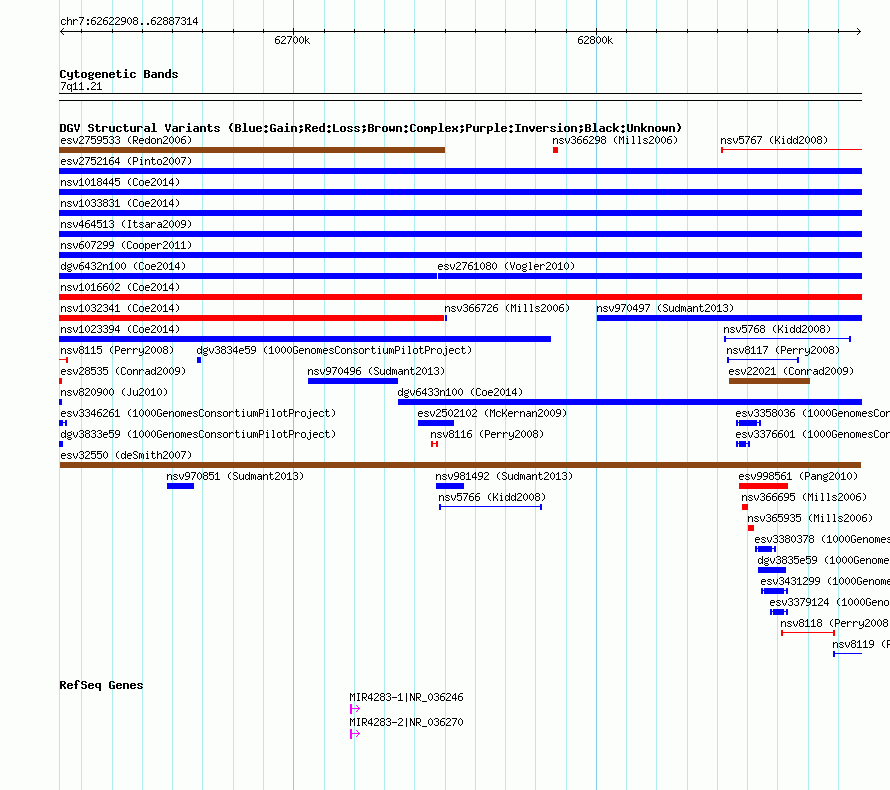Select the MIR4283-2 gene arrow glyph
Screen dimensions: 890x790
click(x=355, y=734)
